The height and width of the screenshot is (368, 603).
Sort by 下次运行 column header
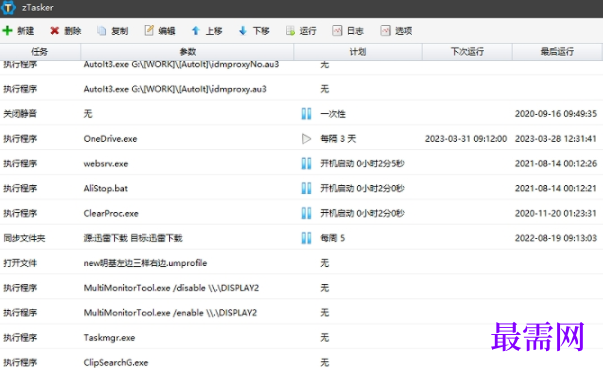467,52
